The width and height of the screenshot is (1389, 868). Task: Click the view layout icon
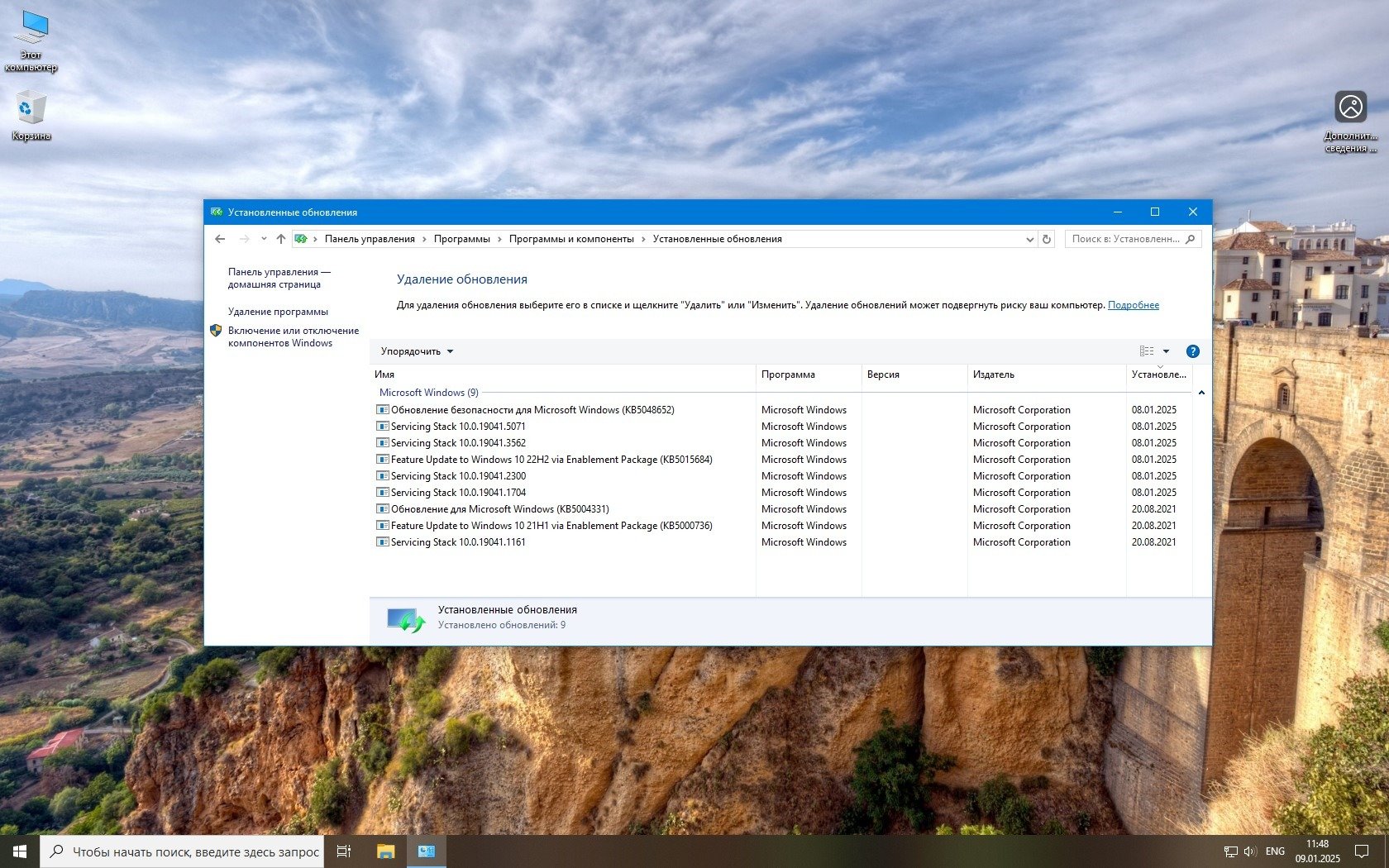coord(1147,351)
